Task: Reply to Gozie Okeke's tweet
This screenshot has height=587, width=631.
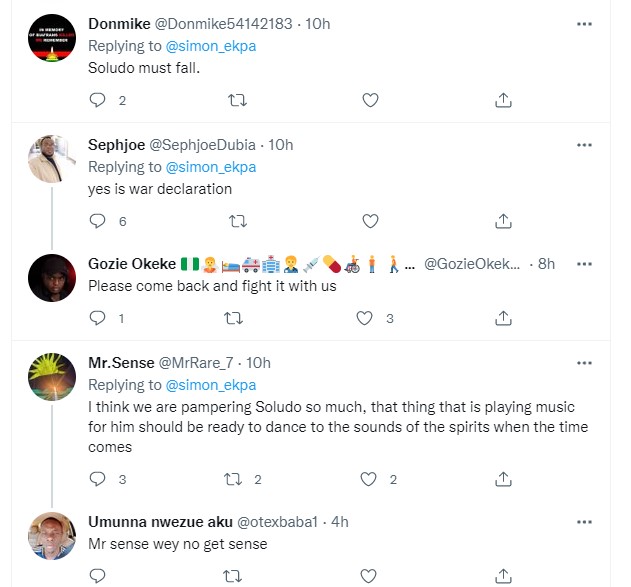Action: [98, 318]
